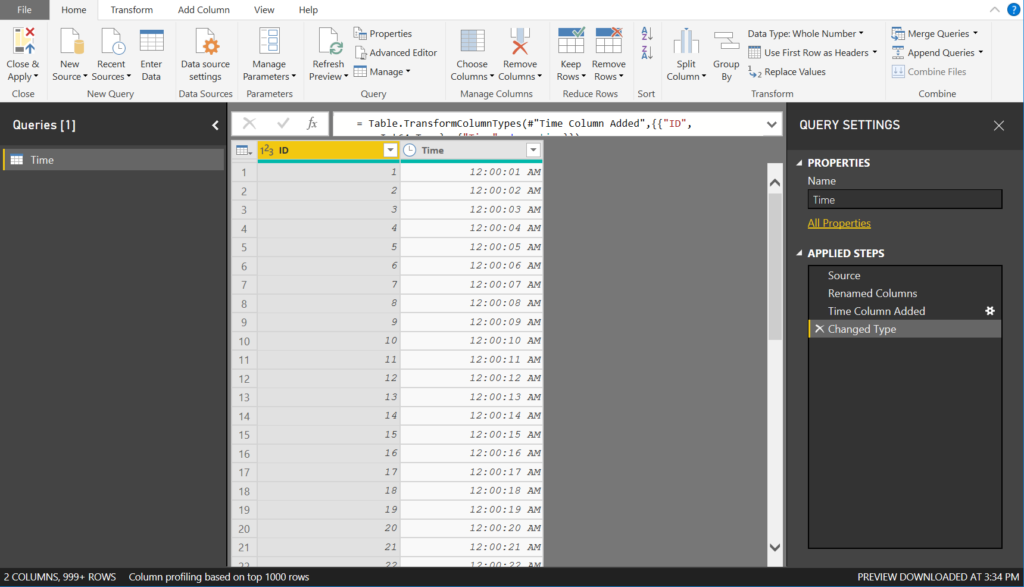Screen dimensions: 1024x587
Task: Collapse the Queries pane
Action: pyautogui.click(x=215, y=125)
